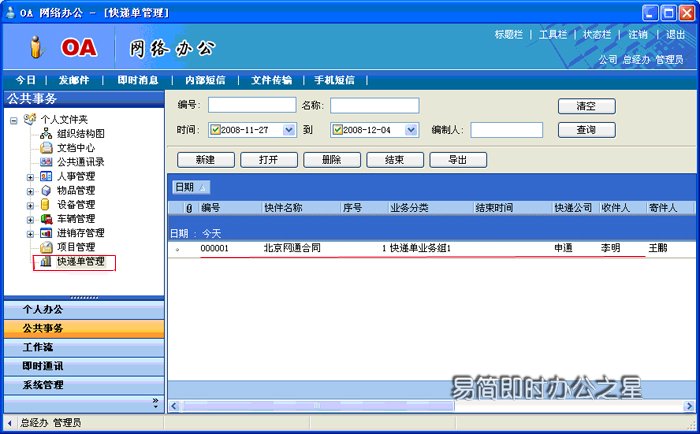This screenshot has width=700, height=434.
Task: Click the 快递公司 column header
Action: click(x=573, y=208)
